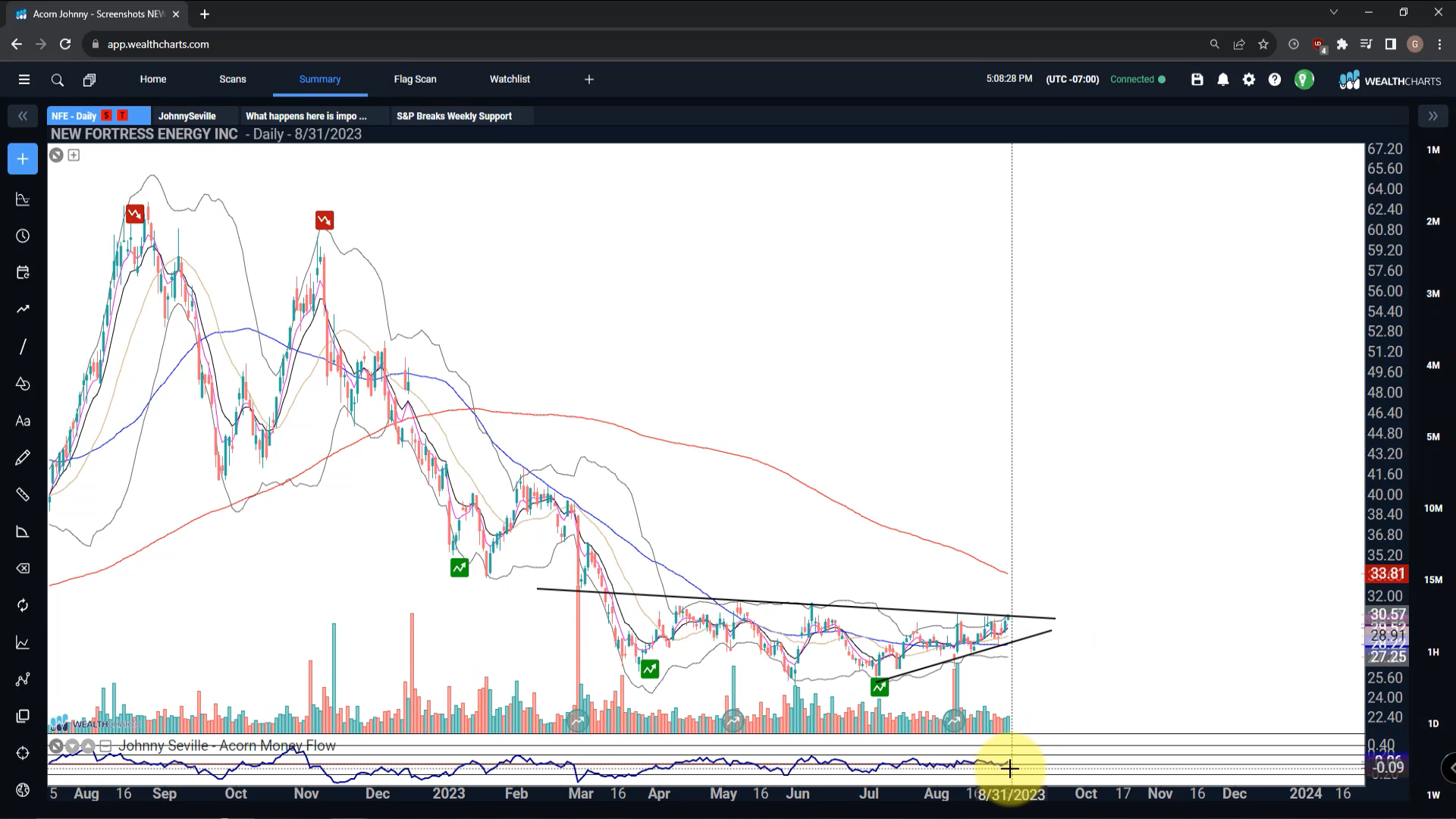The image size is (1456, 819).
Task: Open the connected-points path tool
Action: point(23,679)
